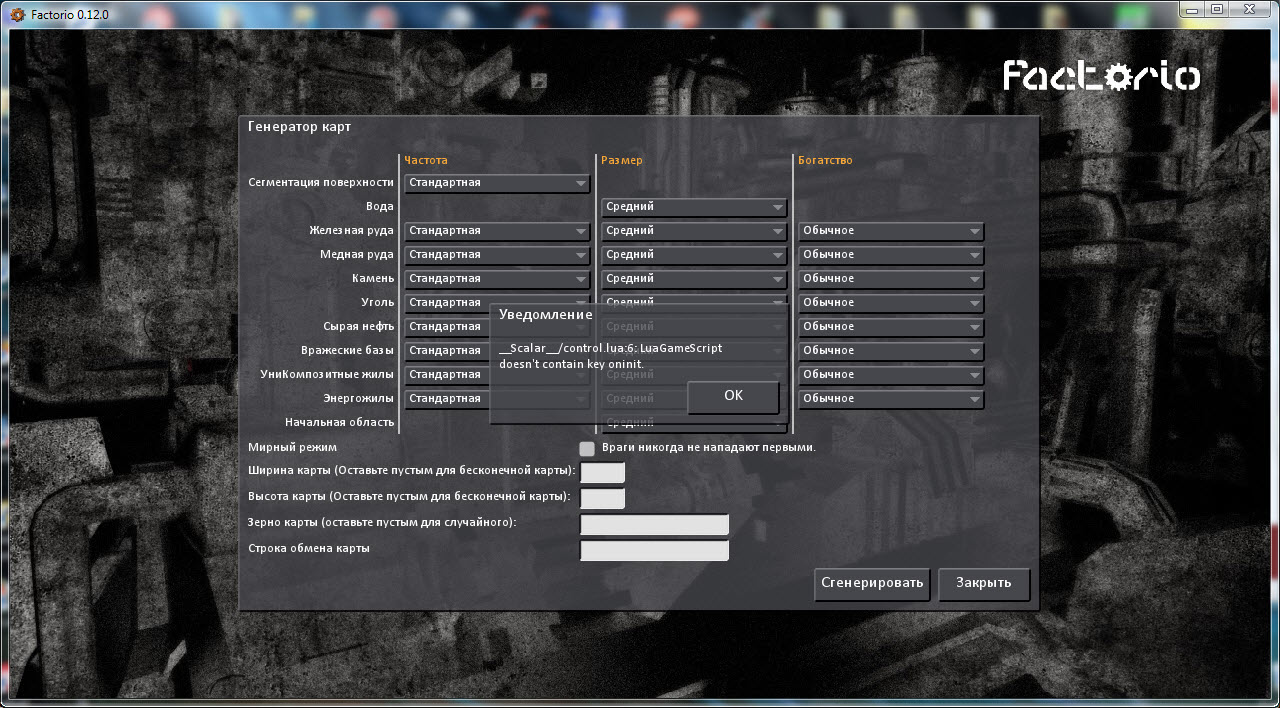Open Сырая нефть richness dropdown
The width and height of the screenshot is (1280, 708).
pyautogui.click(x=891, y=327)
